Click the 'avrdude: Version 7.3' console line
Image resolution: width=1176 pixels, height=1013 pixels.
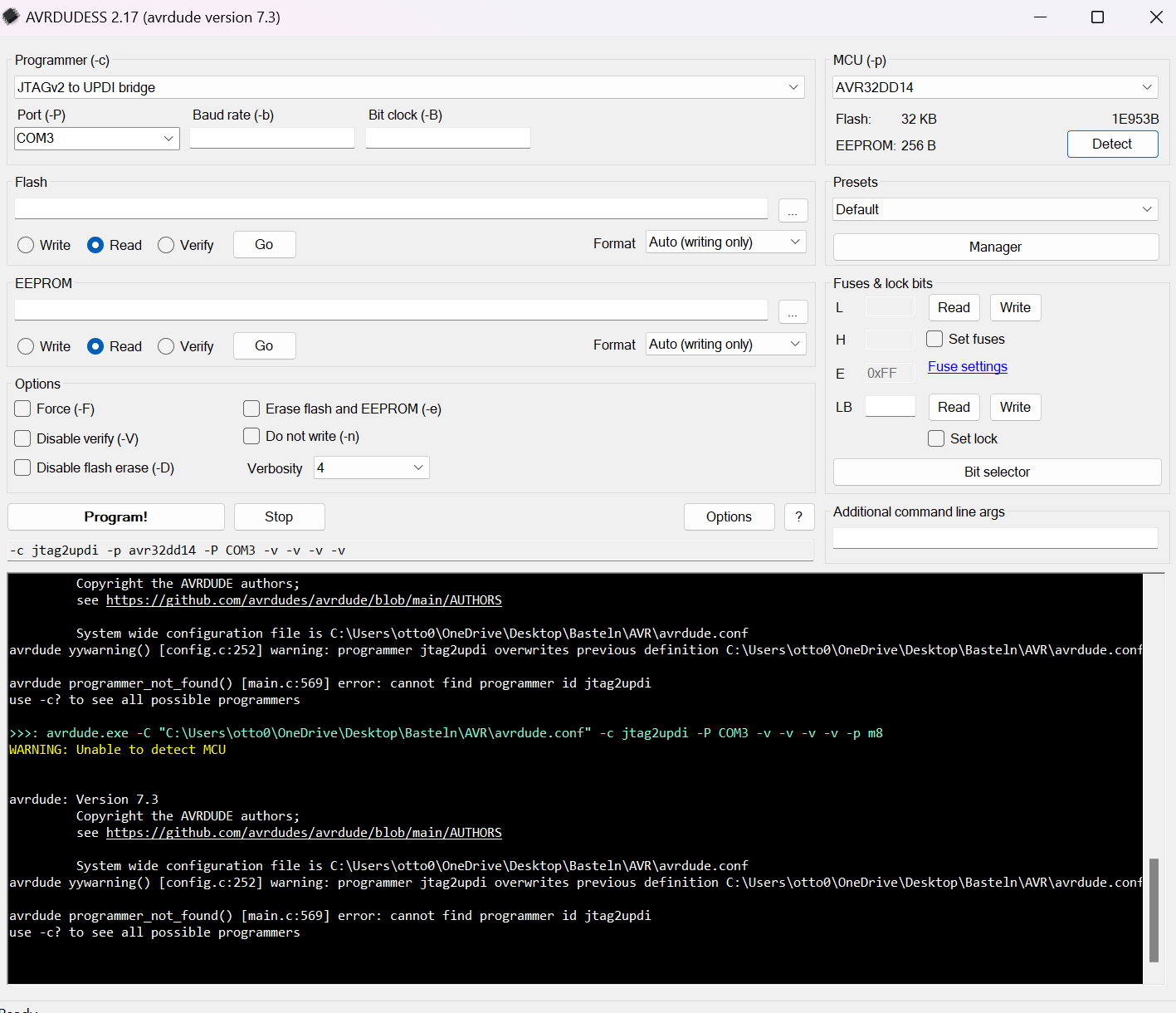coord(84,799)
